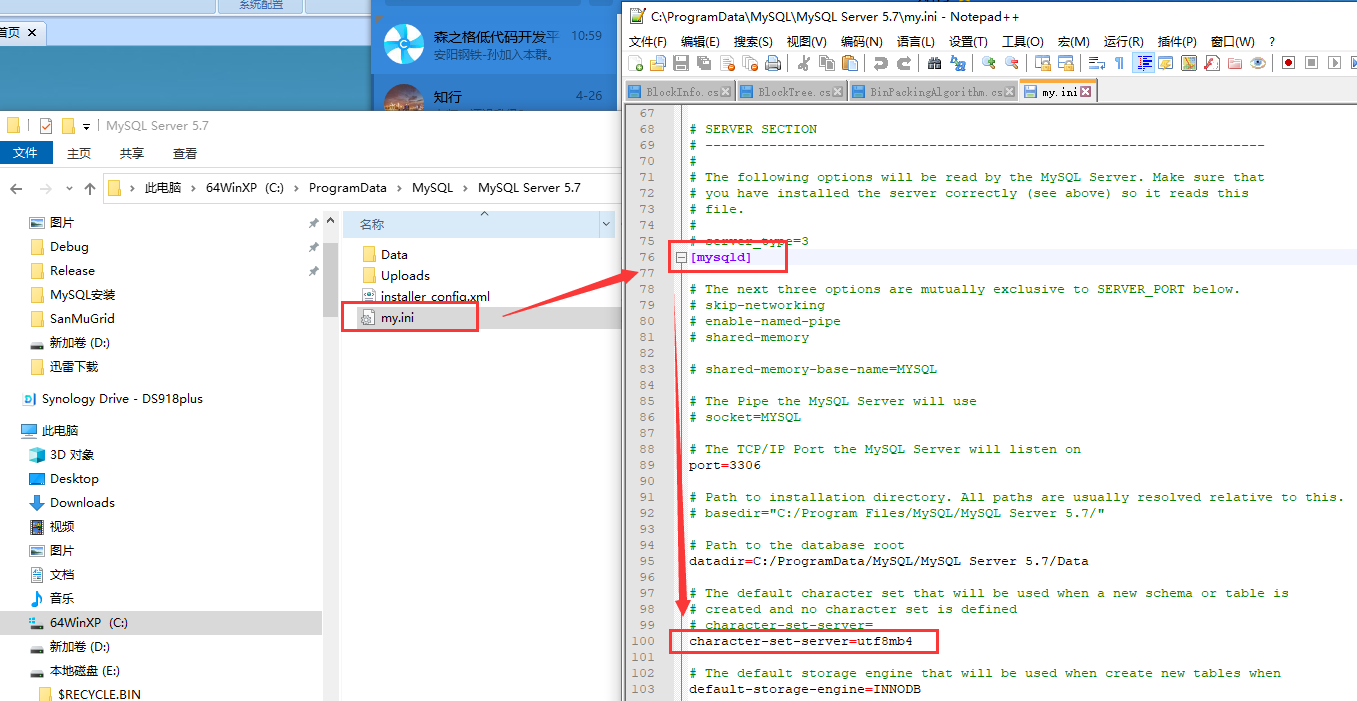Select Synology Drive - DS918plus in sidebar
Screen dimensions: 1357x701
(x=122, y=399)
